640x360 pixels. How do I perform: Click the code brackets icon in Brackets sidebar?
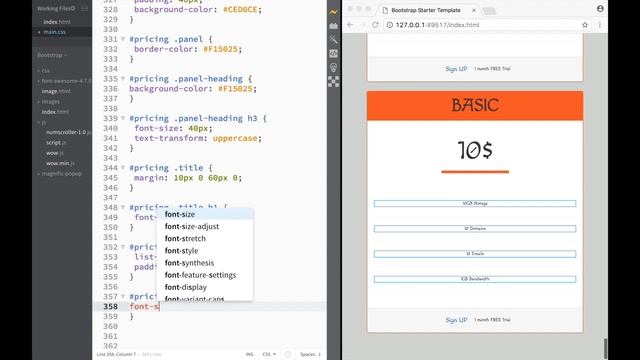[x=333, y=53]
